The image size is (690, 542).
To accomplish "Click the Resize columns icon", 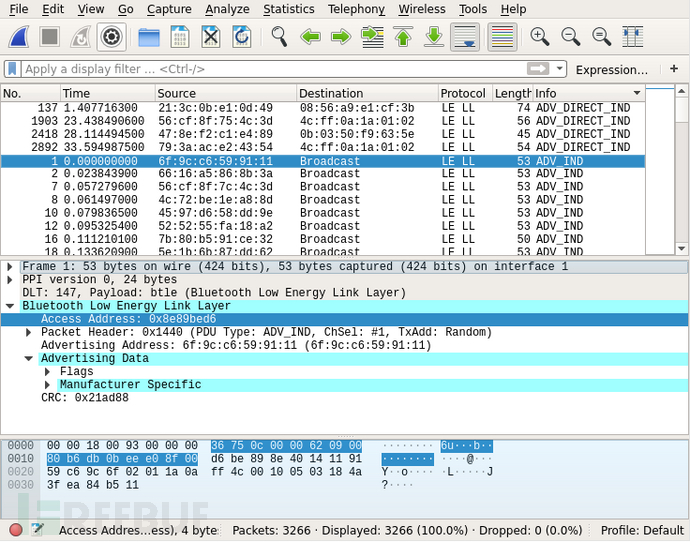I will coord(632,37).
